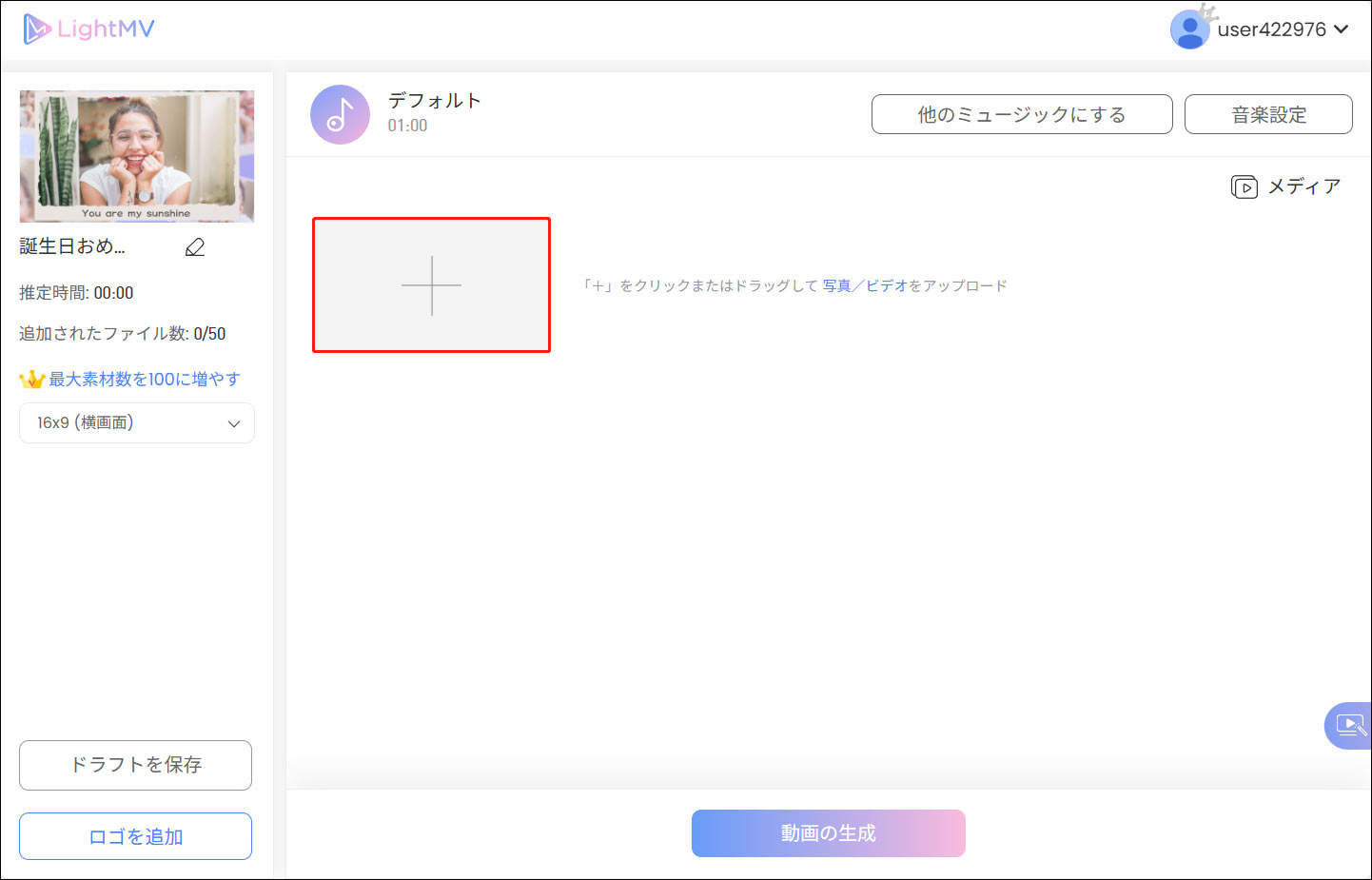The height and width of the screenshot is (880, 1372).
Task: Click the pencil icon to rename the project
Action: [x=195, y=246]
